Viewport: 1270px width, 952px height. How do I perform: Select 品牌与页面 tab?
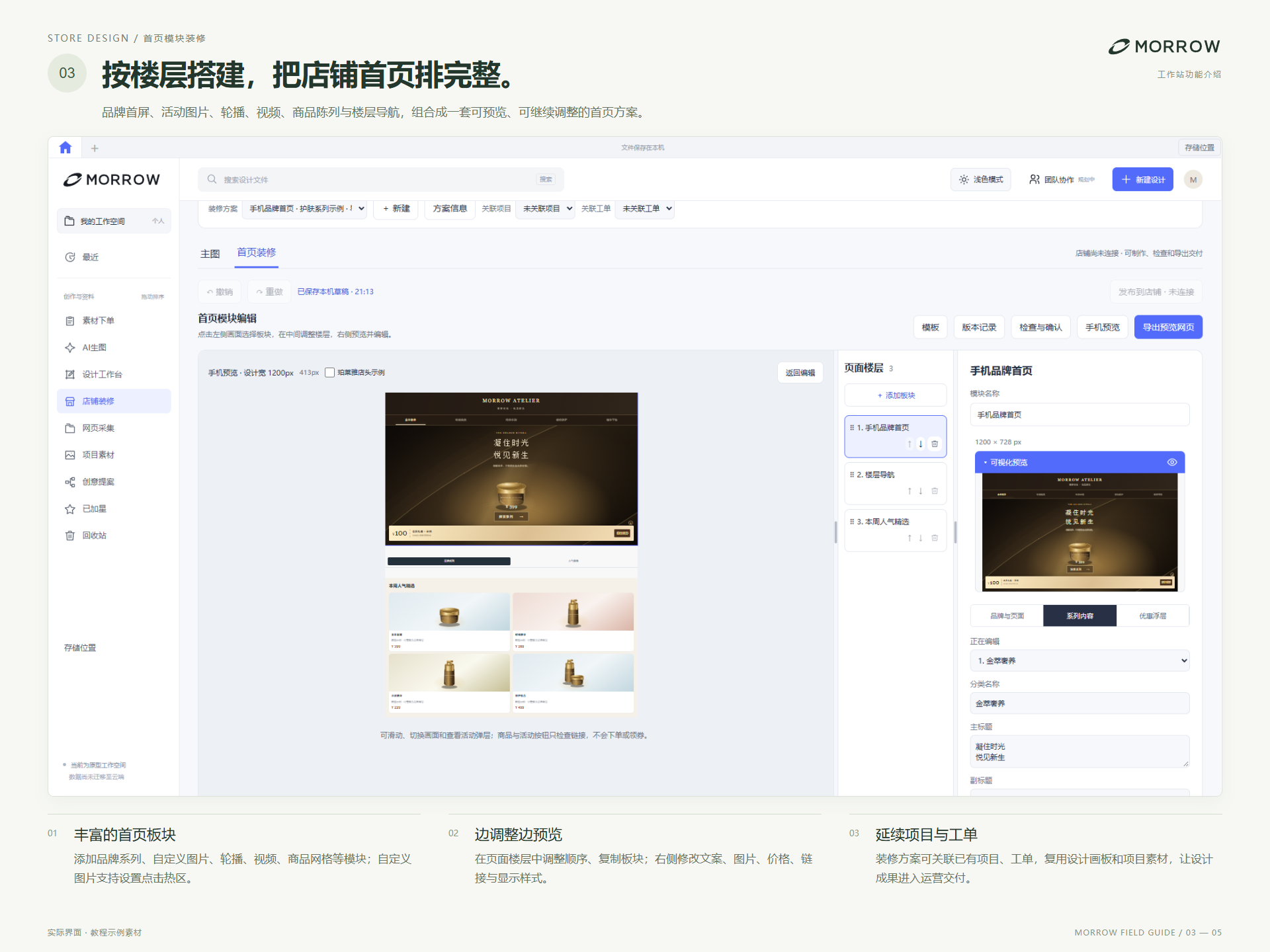point(1007,615)
